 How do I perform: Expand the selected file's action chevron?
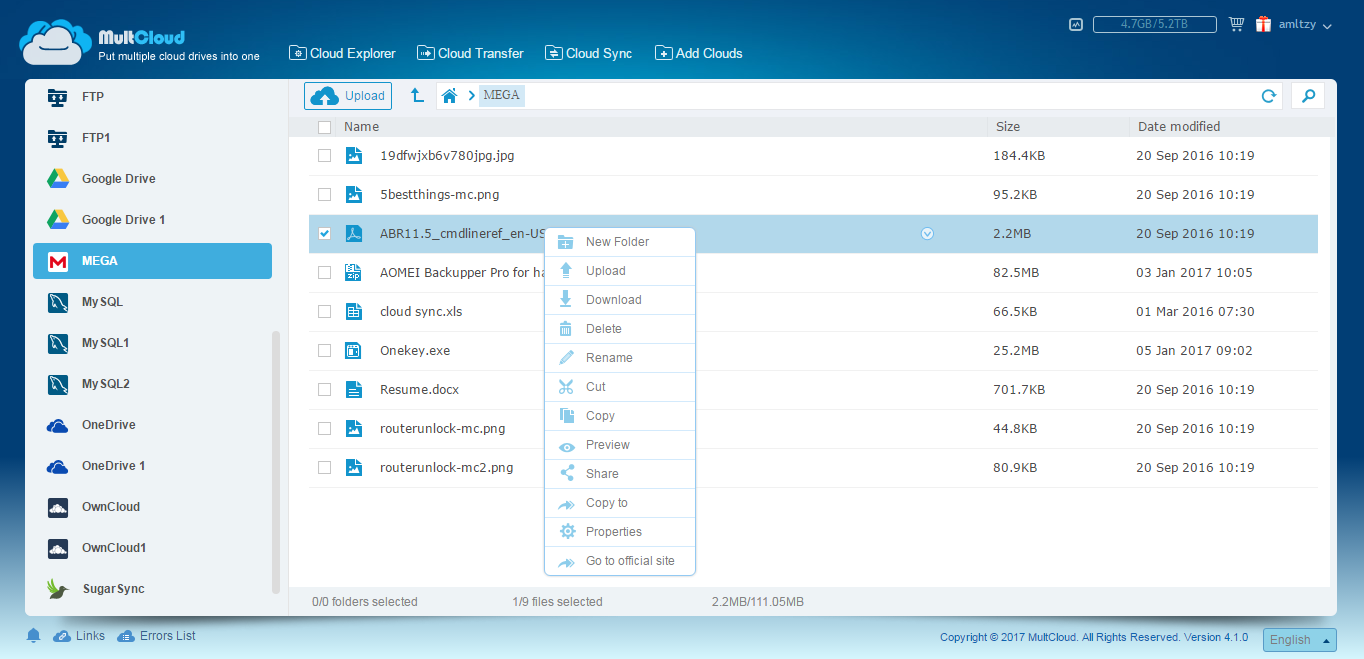coord(927,232)
